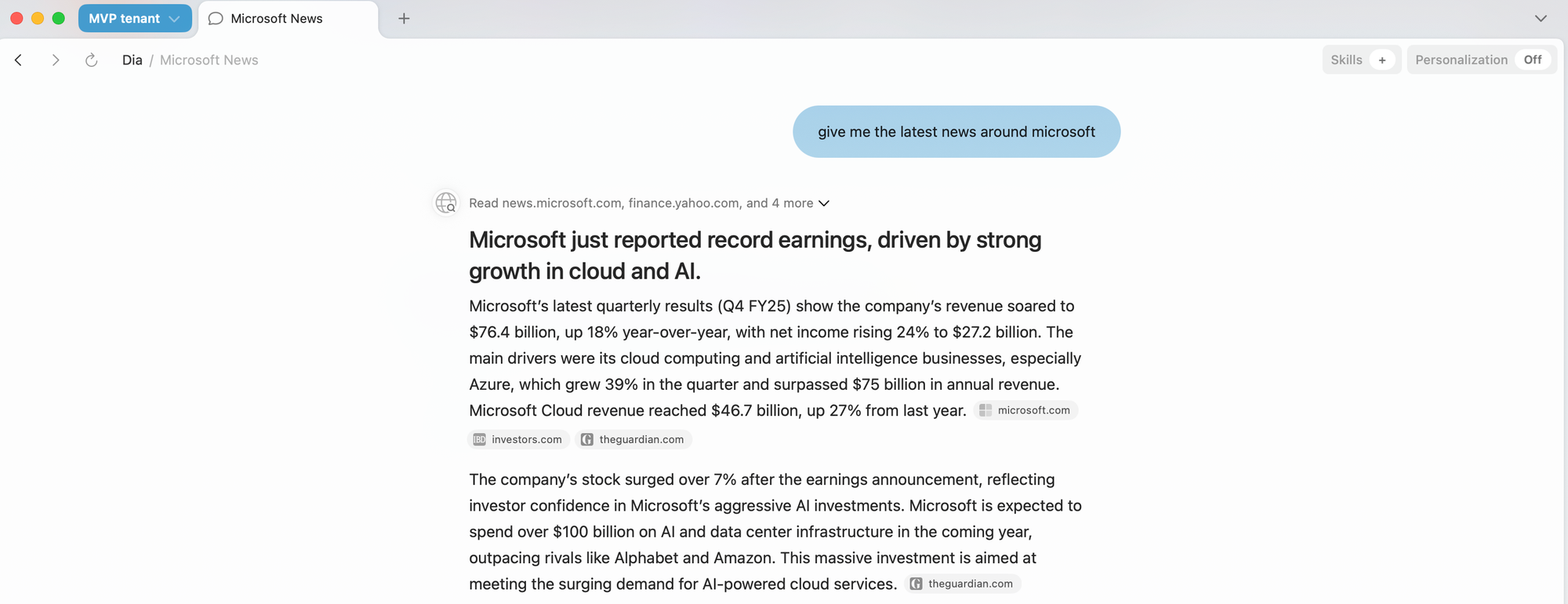Open a new tab with plus icon
Viewport: 1568px width, 604px height.
click(404, 18)
